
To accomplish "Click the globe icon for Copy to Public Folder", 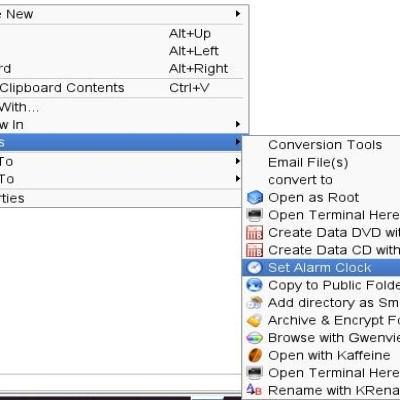I will coord(255,285).
